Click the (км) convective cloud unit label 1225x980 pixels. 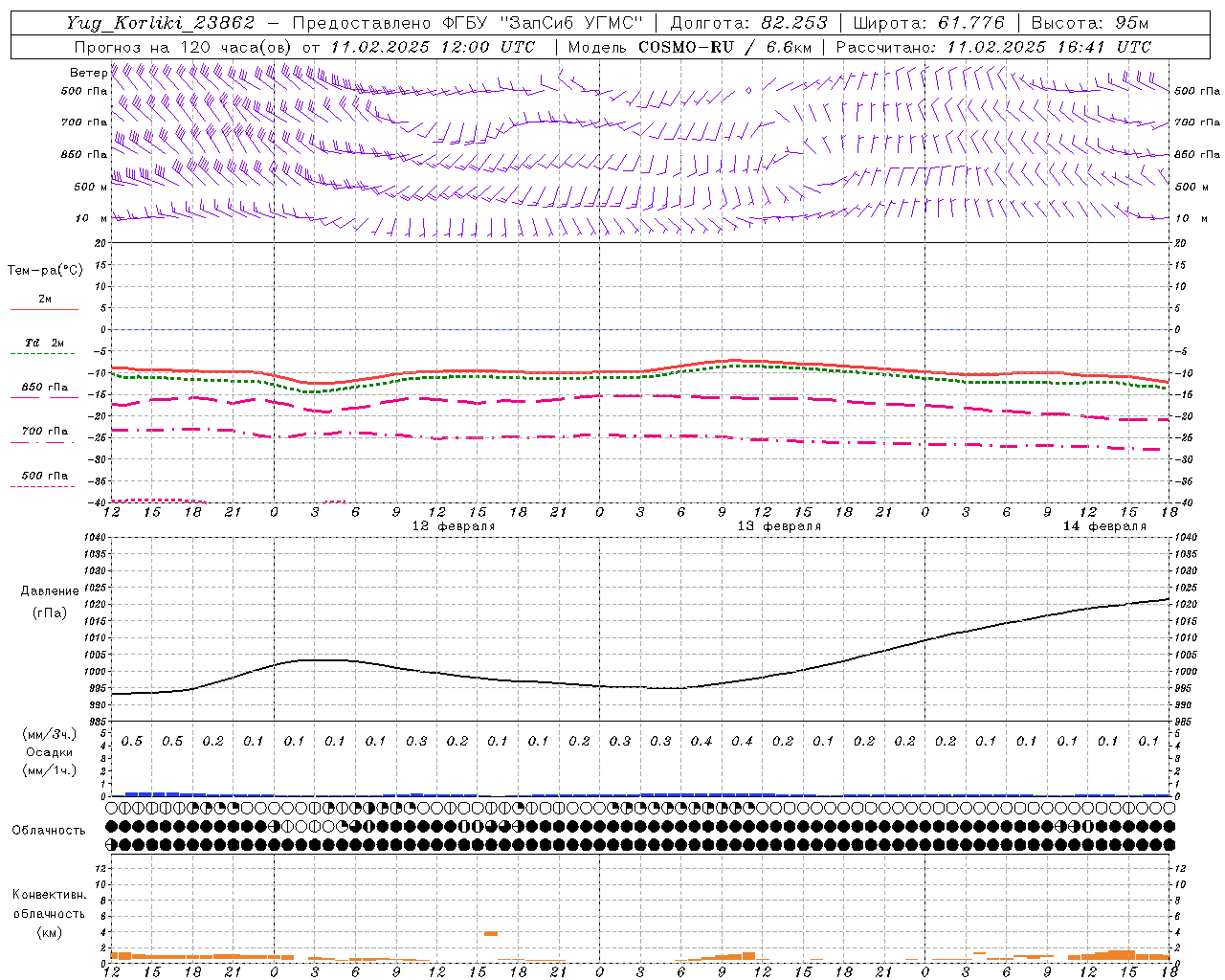point(50,932)
